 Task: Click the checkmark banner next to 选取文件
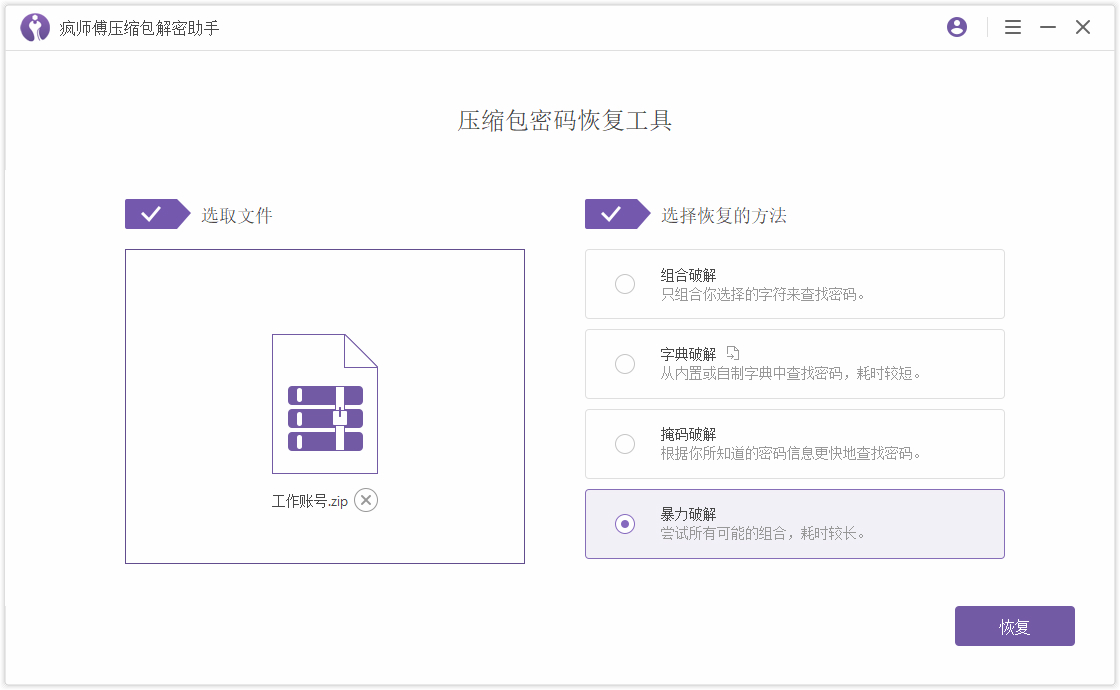[x=157, y=213]
